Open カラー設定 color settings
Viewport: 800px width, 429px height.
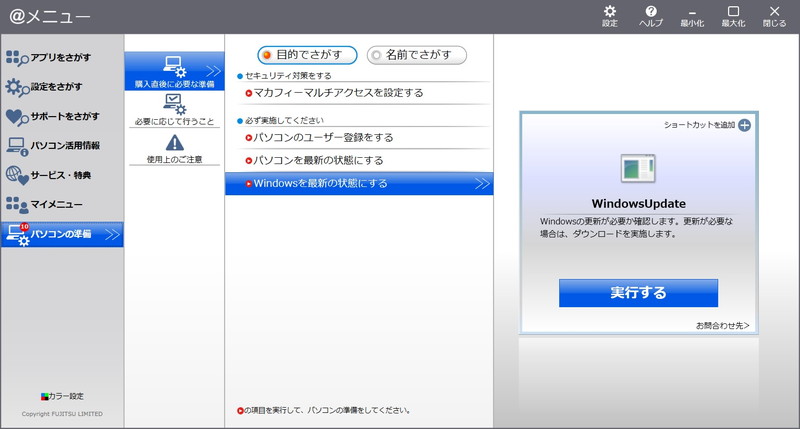(x=62, y=396)
